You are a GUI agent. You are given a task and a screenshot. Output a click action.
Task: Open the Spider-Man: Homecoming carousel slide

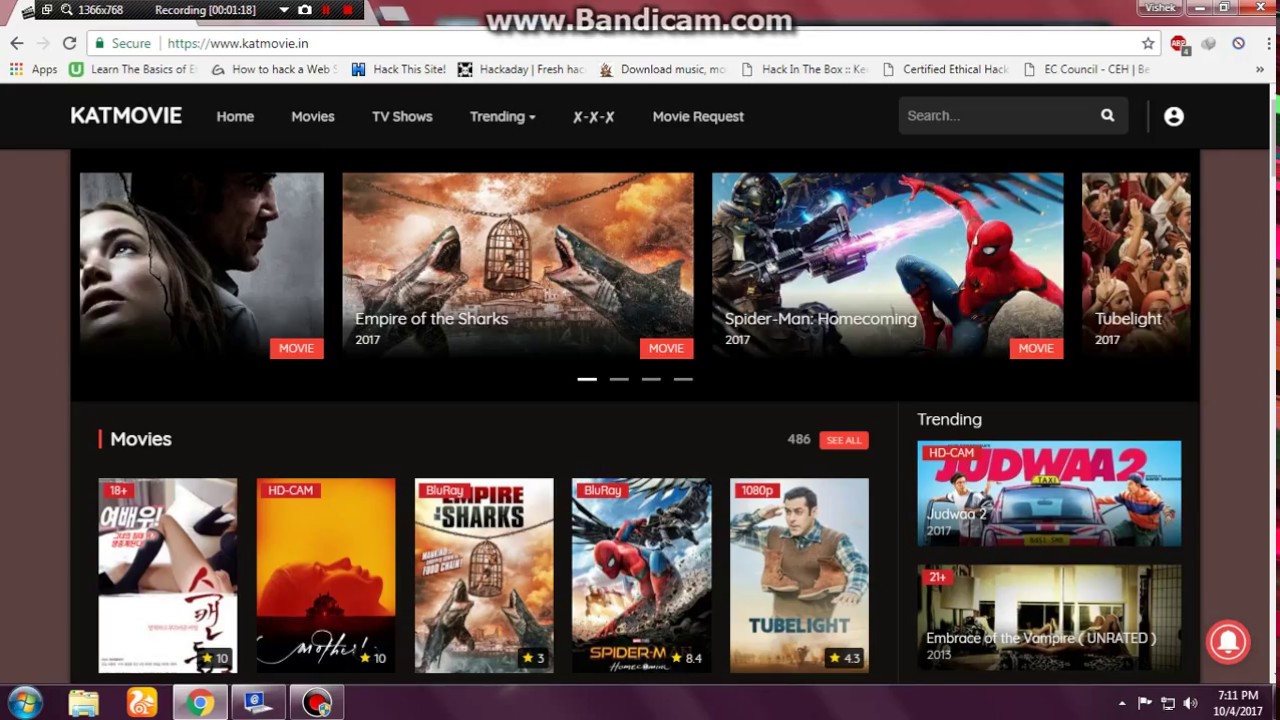pyautogui.click(x=887, y=265)
